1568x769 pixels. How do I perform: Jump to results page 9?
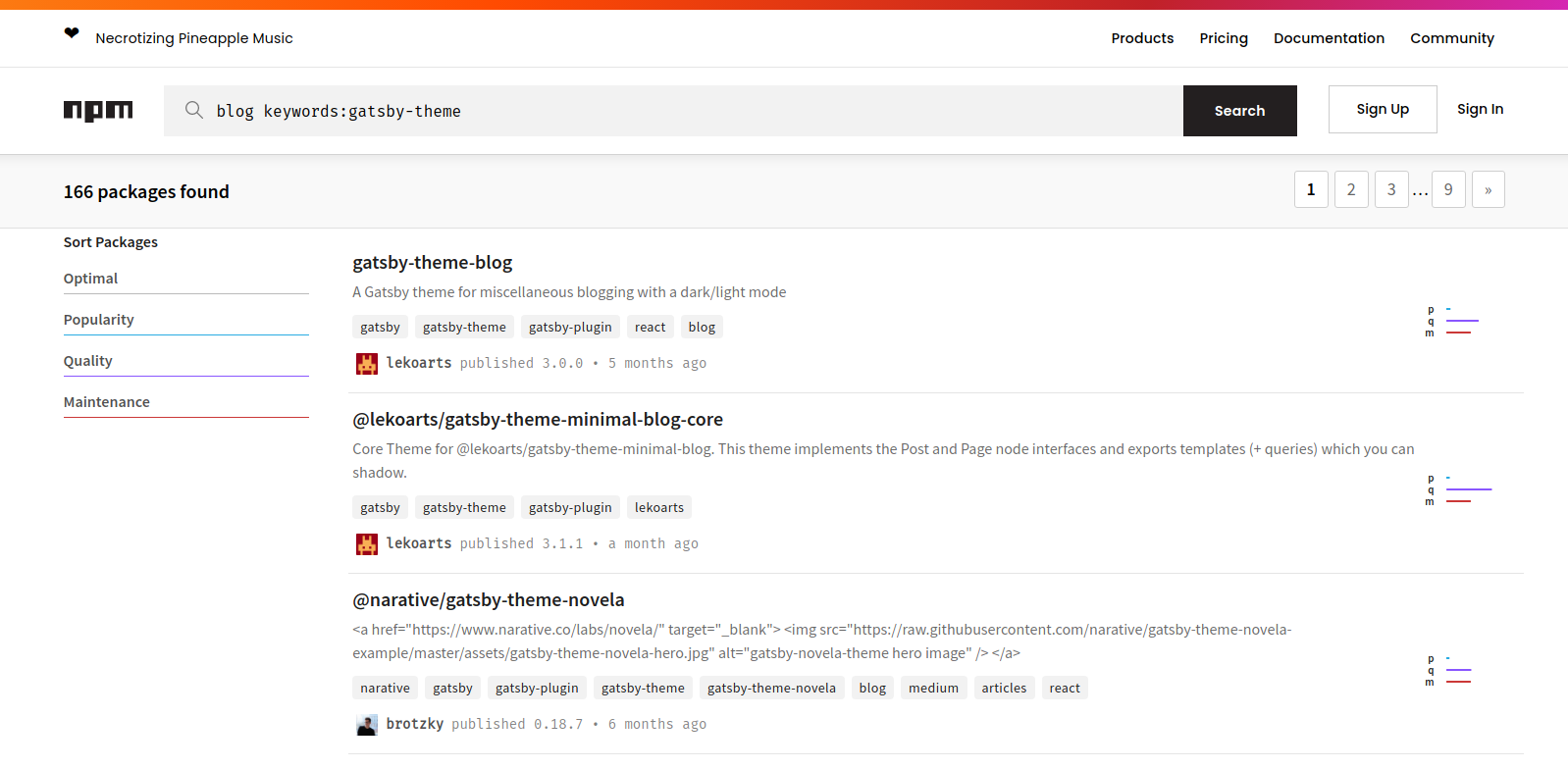pos(1448,190)
